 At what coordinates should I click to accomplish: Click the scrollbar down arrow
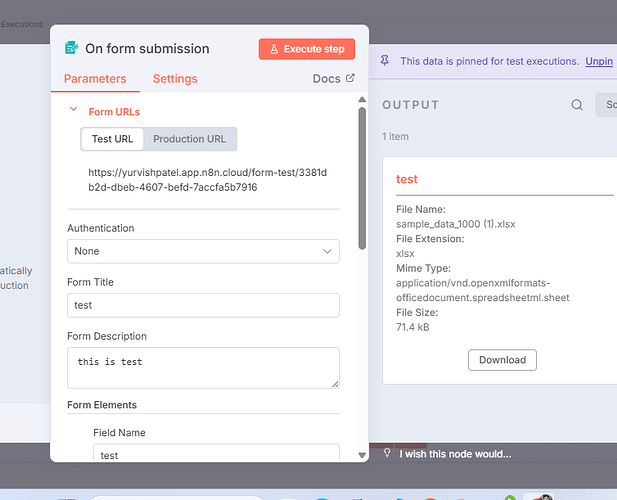point(362,454)
